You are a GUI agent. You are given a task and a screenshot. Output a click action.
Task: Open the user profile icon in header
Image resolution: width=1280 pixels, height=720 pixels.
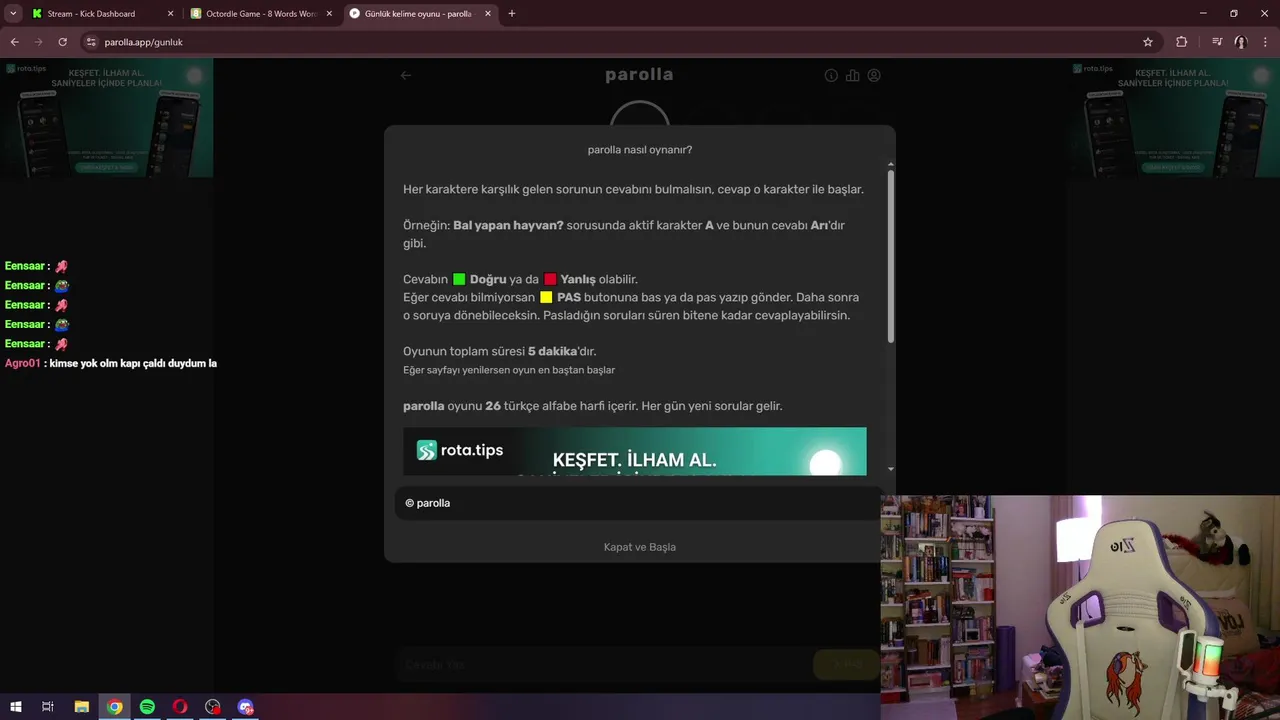click(874, 75)
